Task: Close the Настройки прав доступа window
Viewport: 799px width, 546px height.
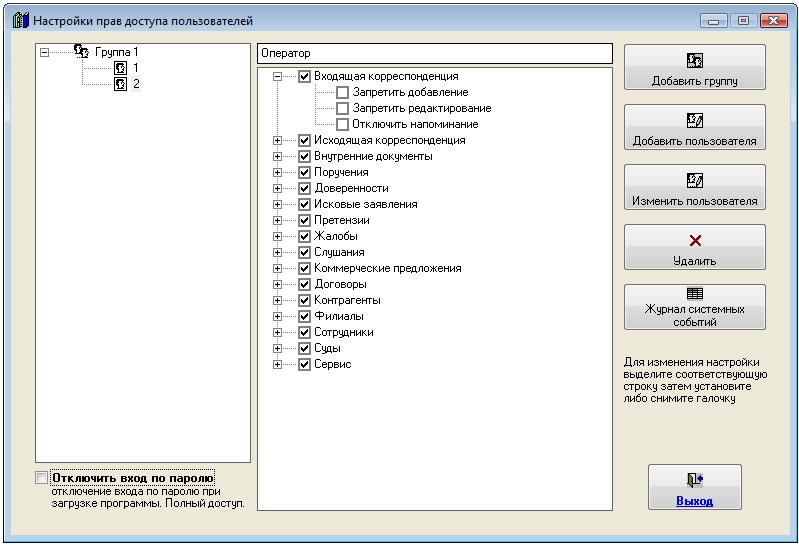Action: (773, 20)
